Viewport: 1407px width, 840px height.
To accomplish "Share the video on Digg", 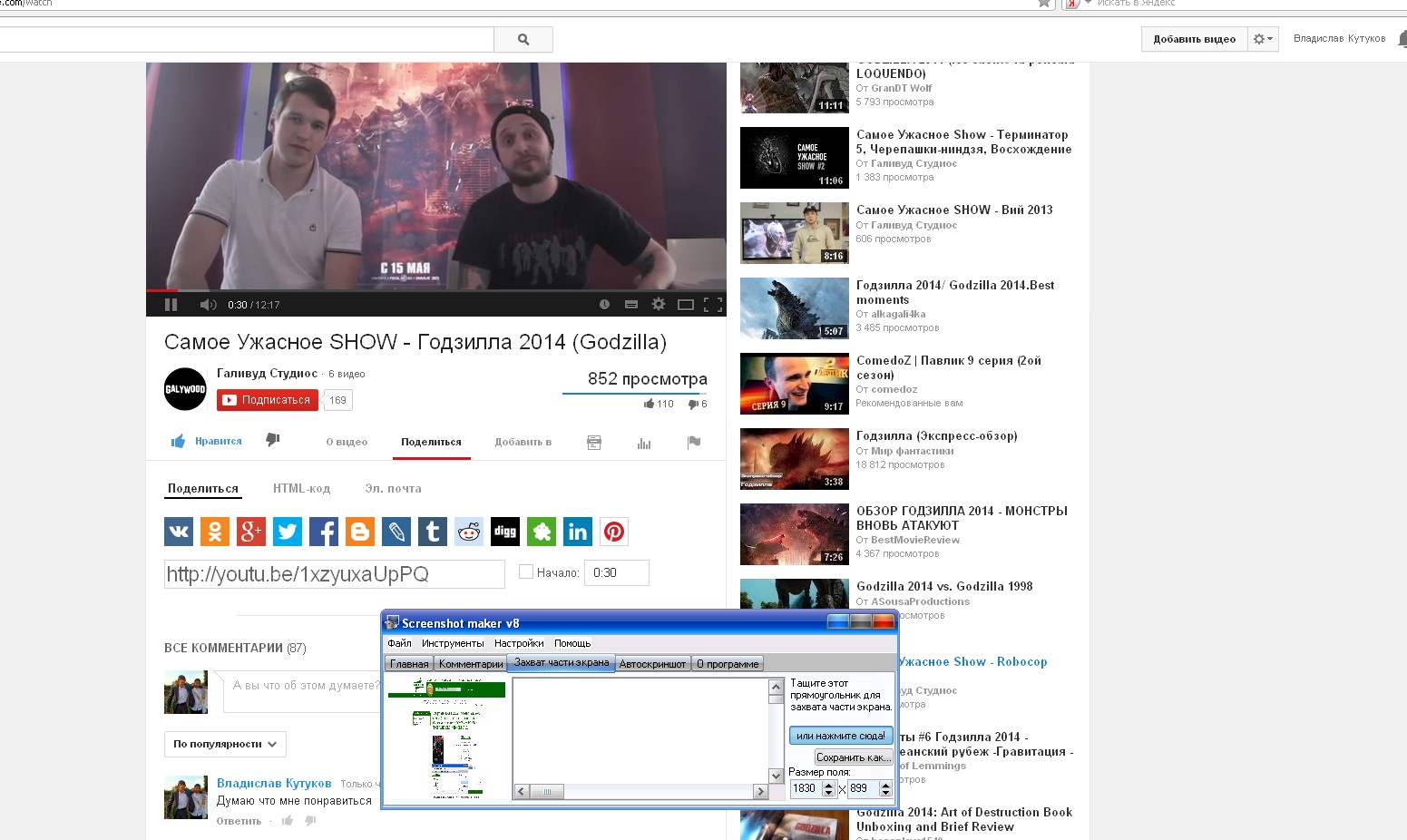I will coord(505,532).
